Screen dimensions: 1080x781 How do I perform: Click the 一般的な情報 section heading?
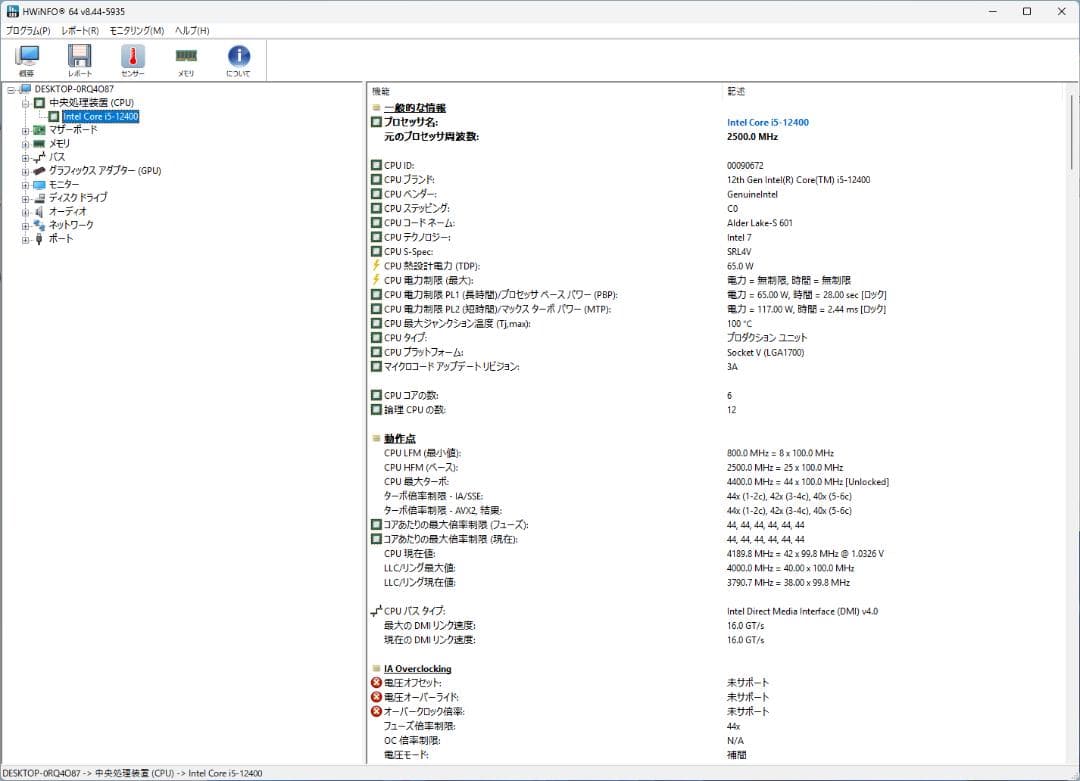[415, 108]
